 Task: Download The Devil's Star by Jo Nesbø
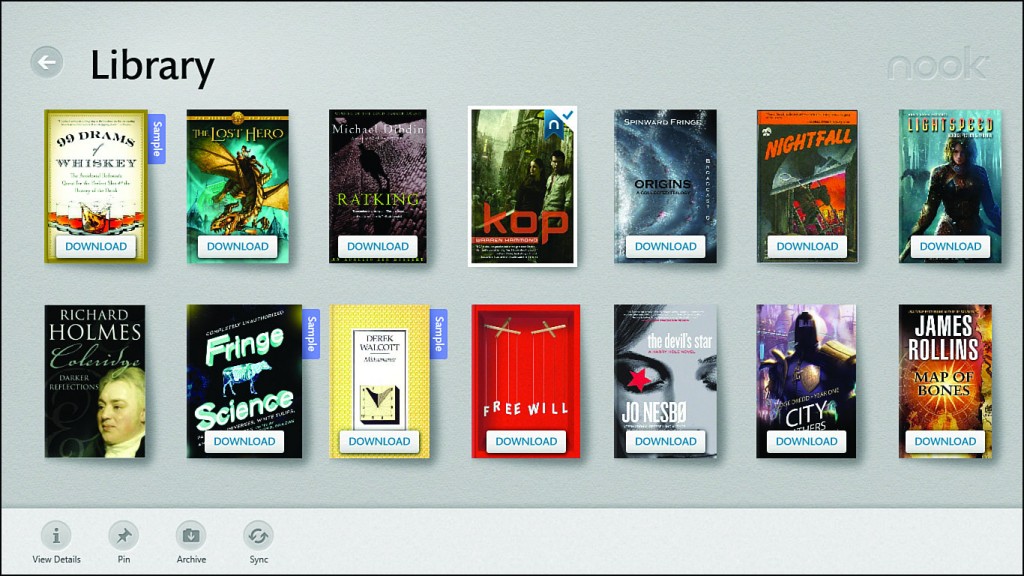pos(665,441)
